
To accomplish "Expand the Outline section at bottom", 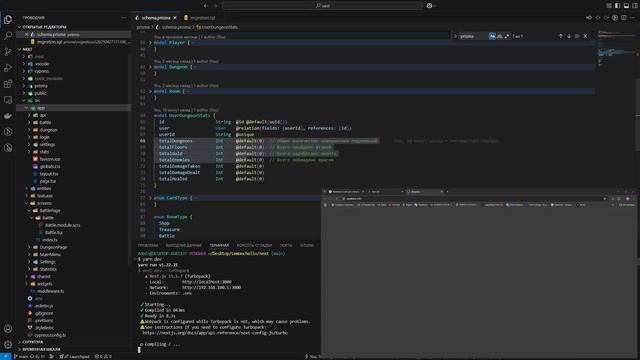I will coord(33,342).
